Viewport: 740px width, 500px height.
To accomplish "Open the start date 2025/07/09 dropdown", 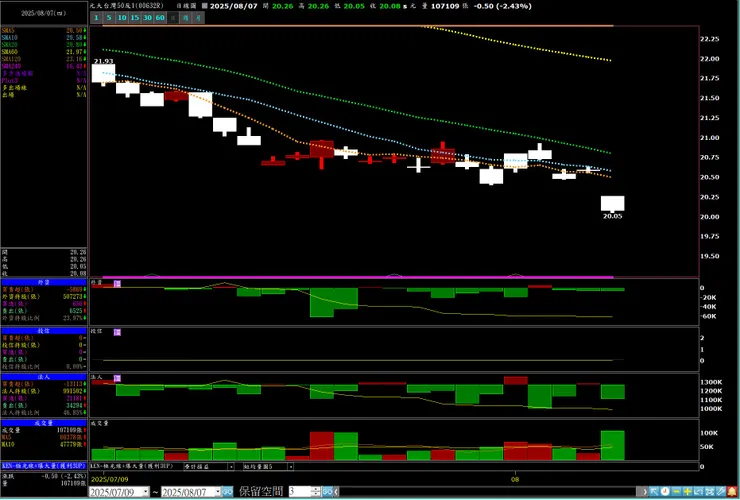I will point(145,492).
